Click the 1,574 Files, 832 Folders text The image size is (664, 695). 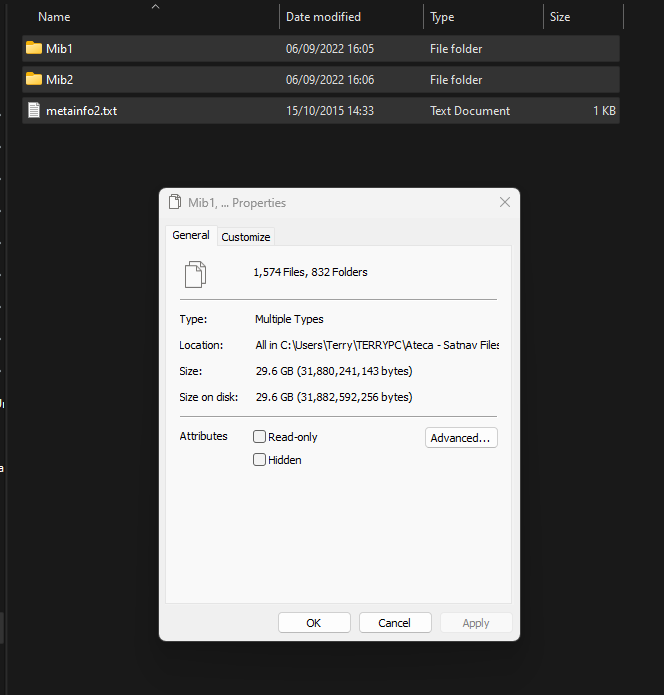[x=310, y=272]
